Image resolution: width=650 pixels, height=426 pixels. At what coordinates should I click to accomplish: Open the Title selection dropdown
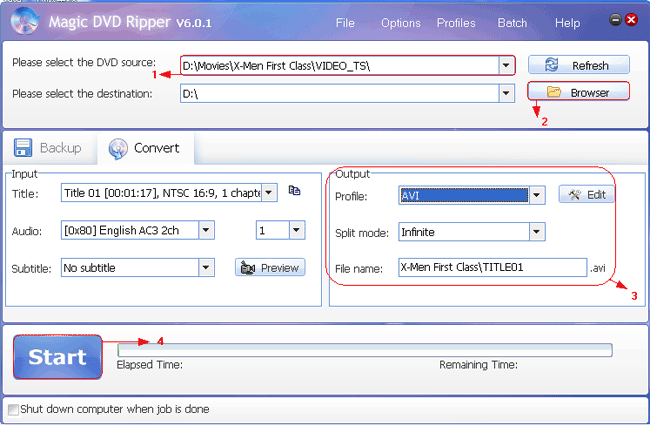[269, 193]
